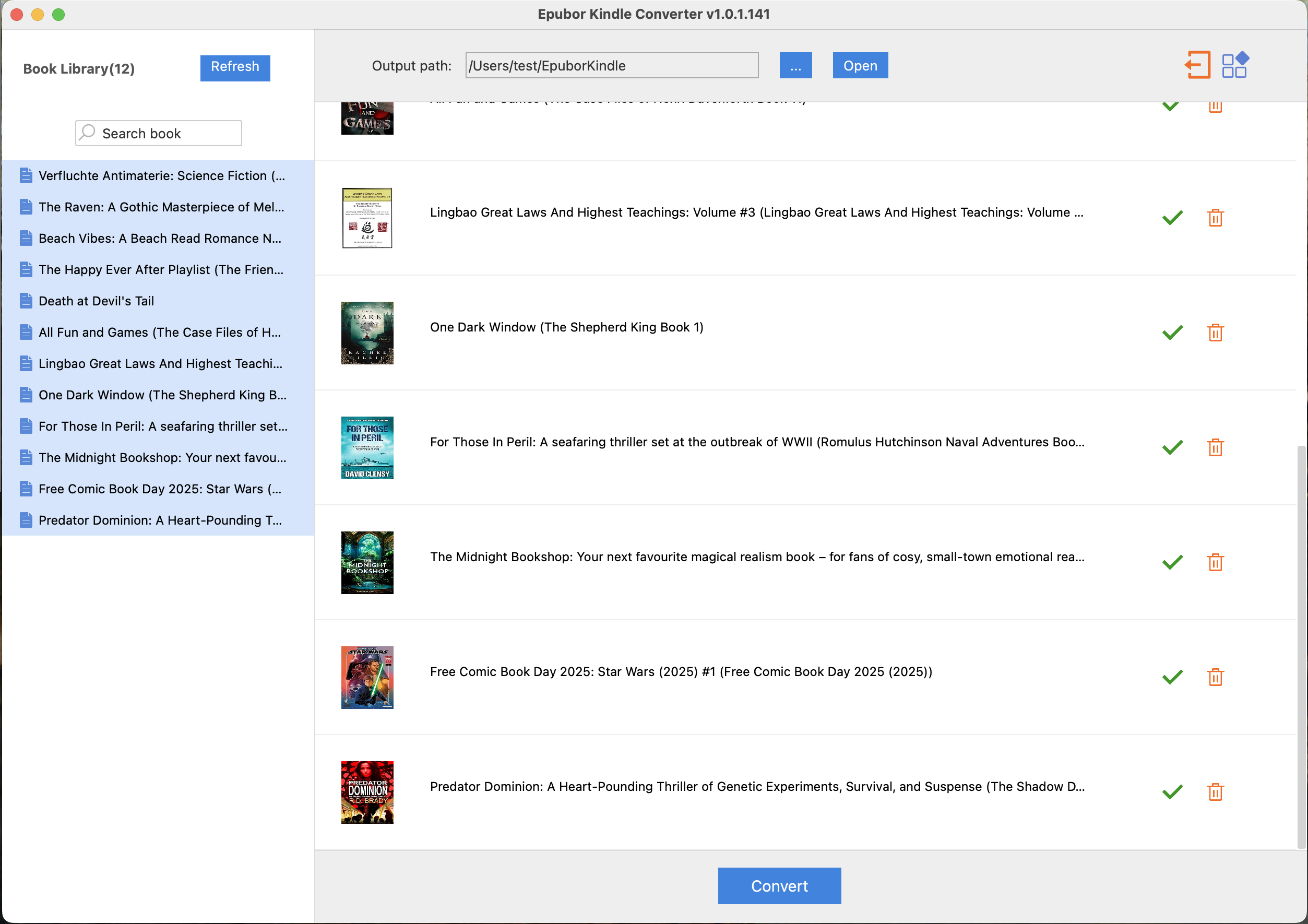This screenshot has height=924, width=1308.
Task: Click green checkmark for One Dark Window
Action: point(1172,333)
